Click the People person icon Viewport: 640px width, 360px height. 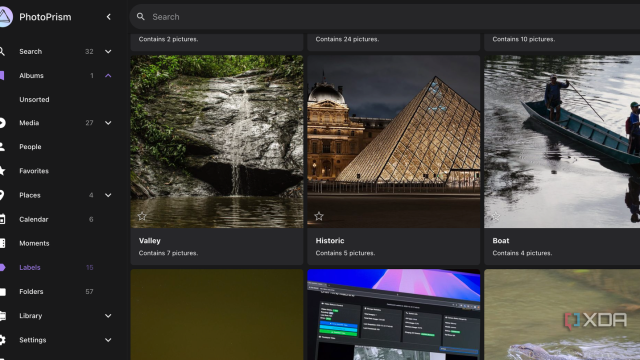pyautogui.click(x=2, y=147)
